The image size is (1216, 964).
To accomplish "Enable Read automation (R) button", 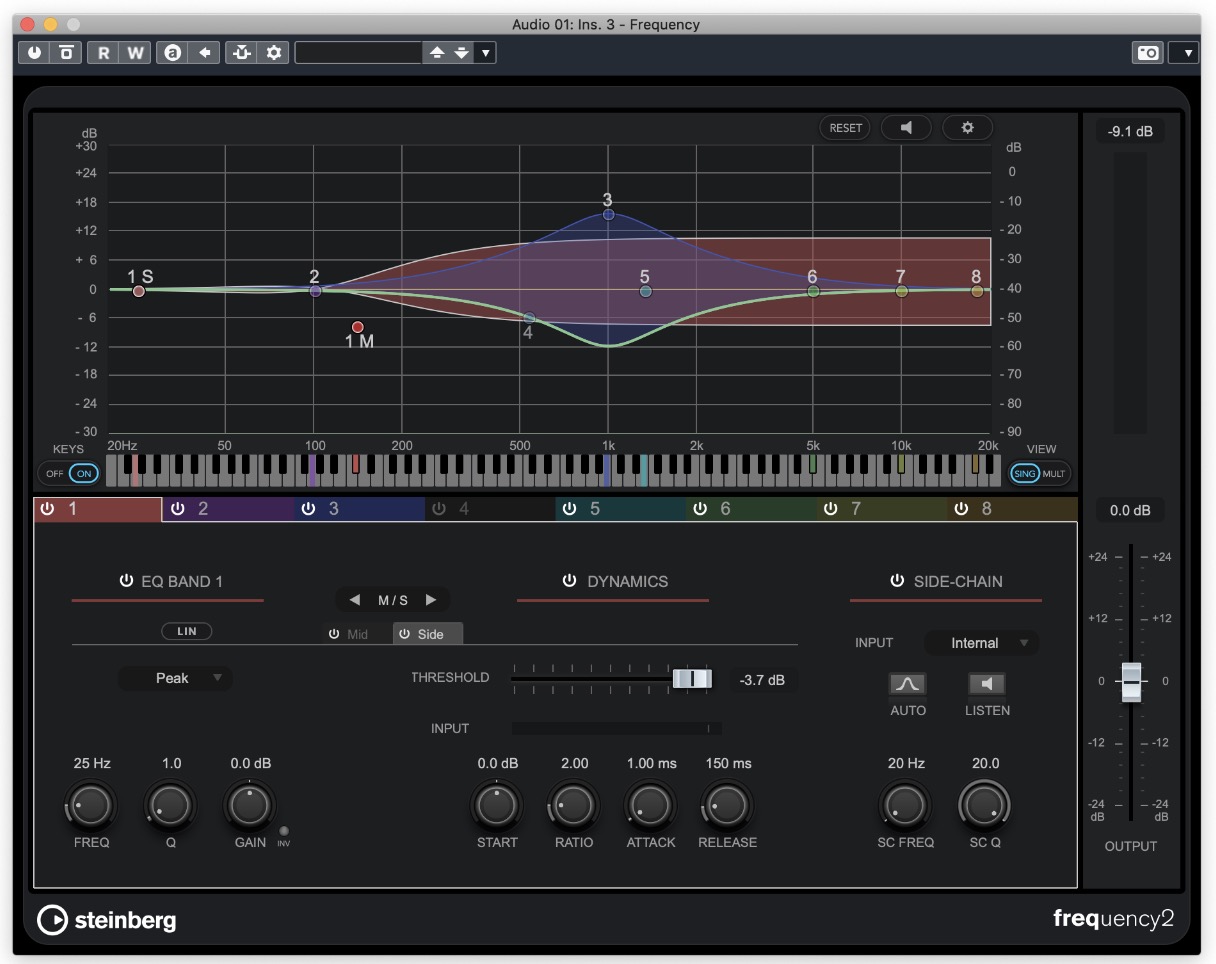I will tap(104, 52).
